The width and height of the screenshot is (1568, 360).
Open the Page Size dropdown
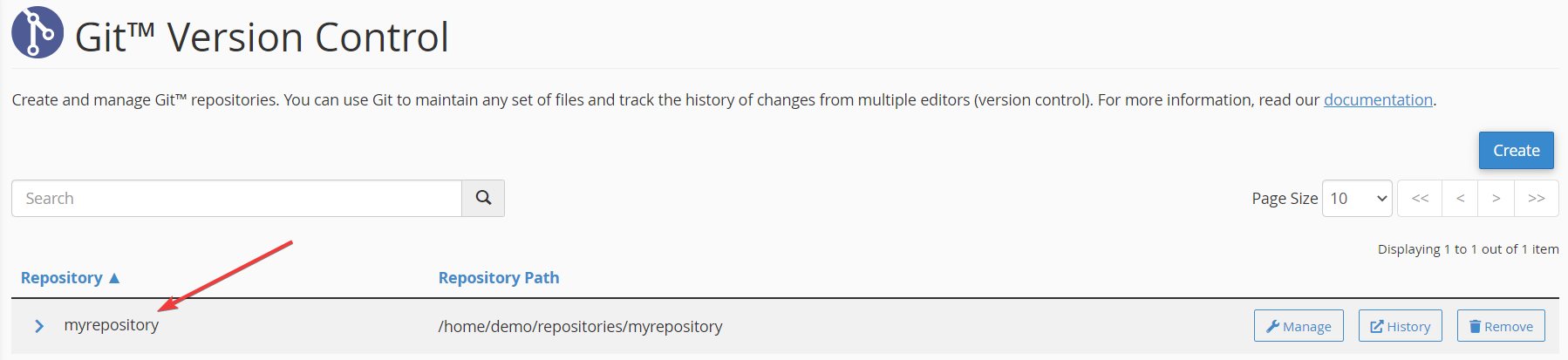(1357, 199)
